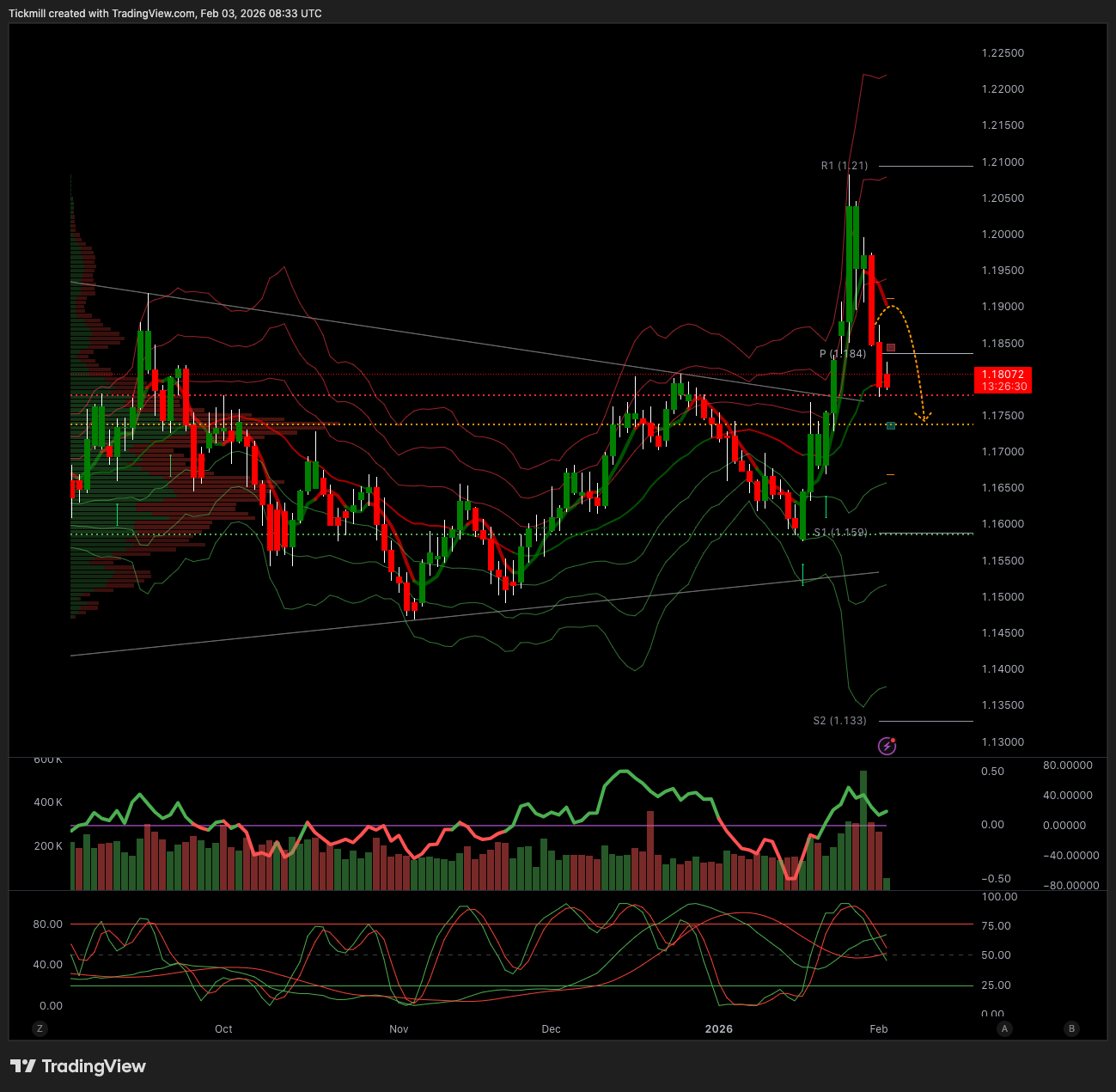Click the 1.22500 price axis level

(x=1003, y=53)
